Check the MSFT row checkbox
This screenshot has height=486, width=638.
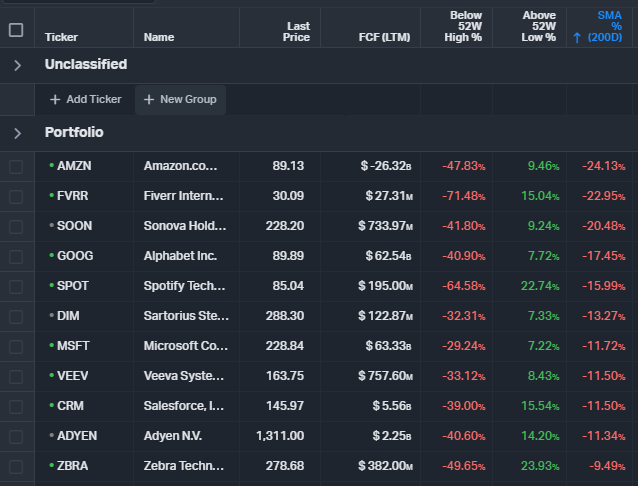click(16, 346)
